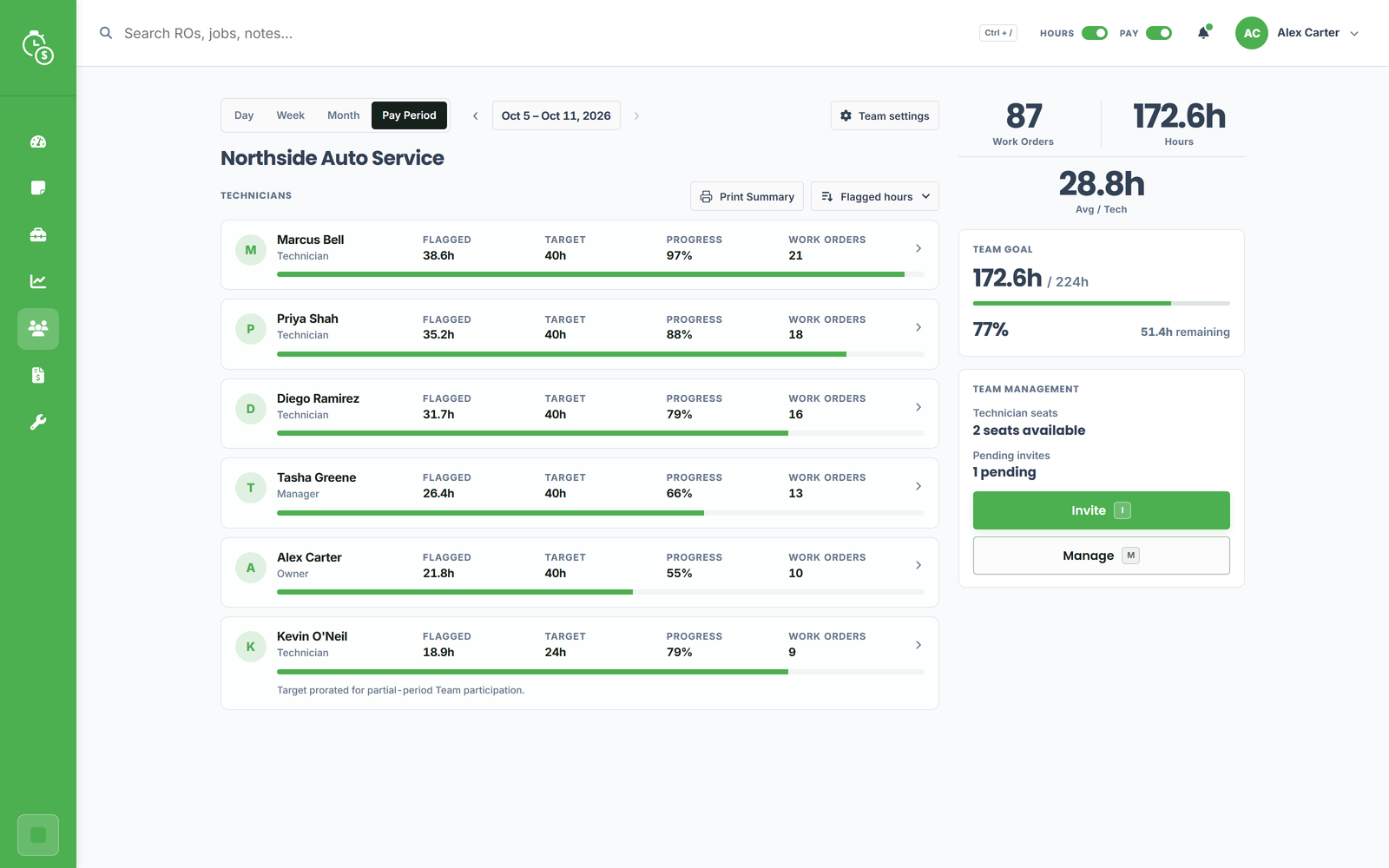Switch to the Month tab
Image resolution: width=1389 pixels, height=868 pixels.
[x=343, y=115]
